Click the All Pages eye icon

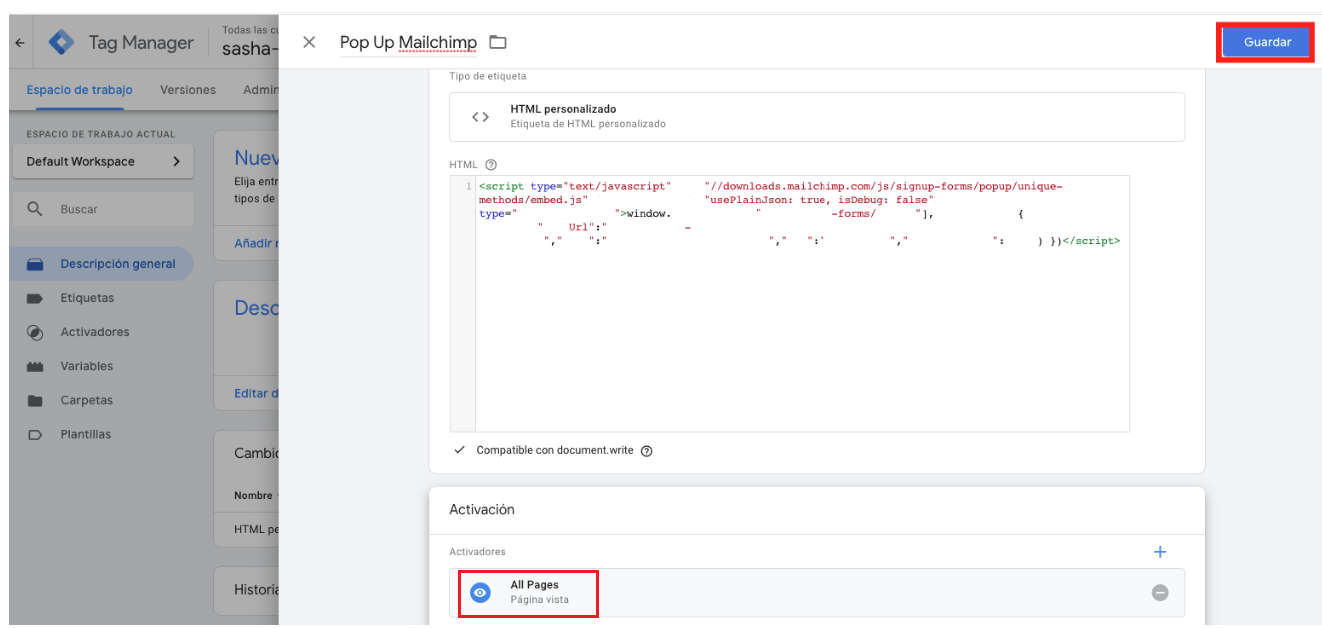tap(481, 593)
